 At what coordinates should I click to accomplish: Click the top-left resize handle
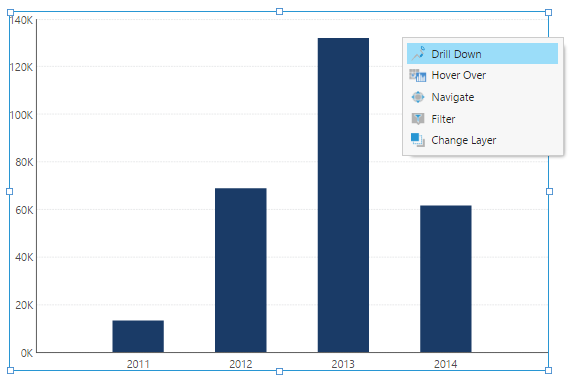(11, 12)
